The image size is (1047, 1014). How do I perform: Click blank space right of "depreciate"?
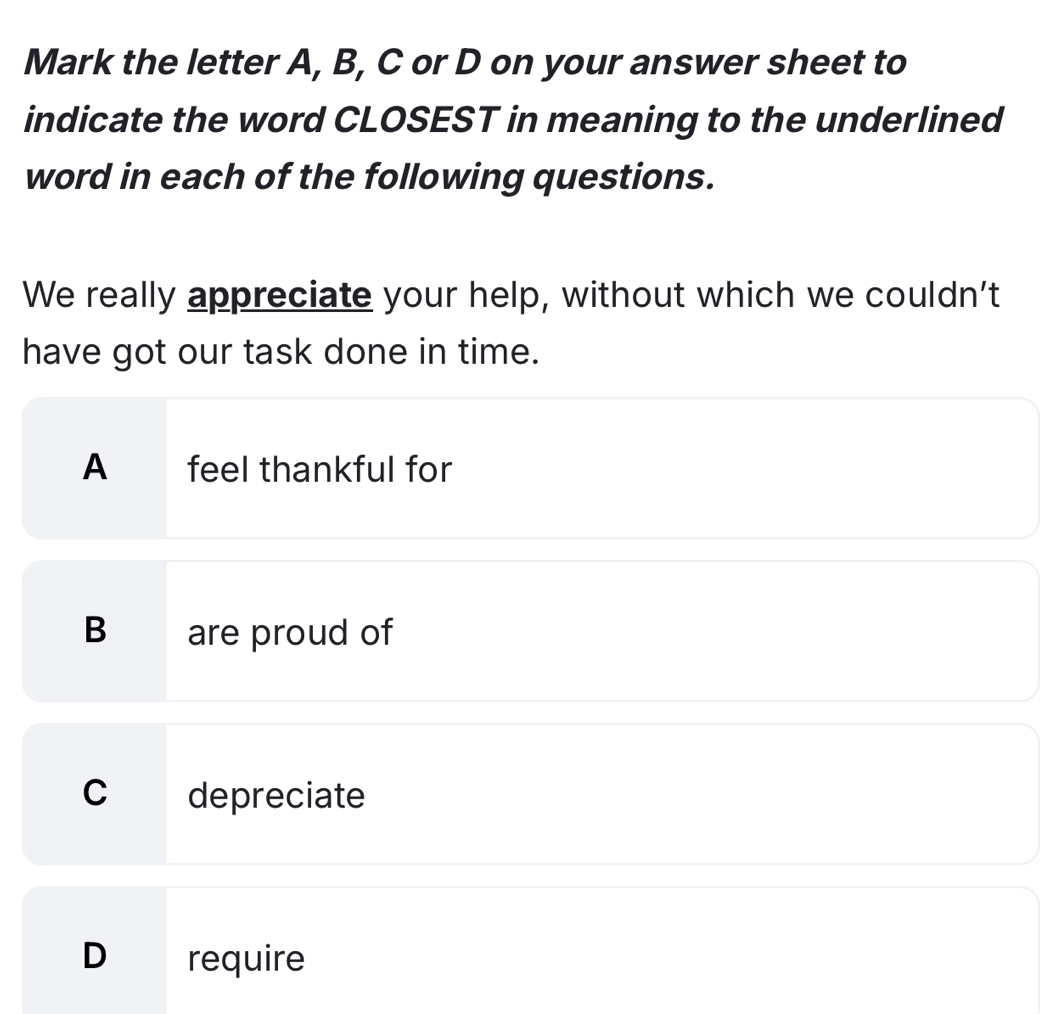pos(700,796)
